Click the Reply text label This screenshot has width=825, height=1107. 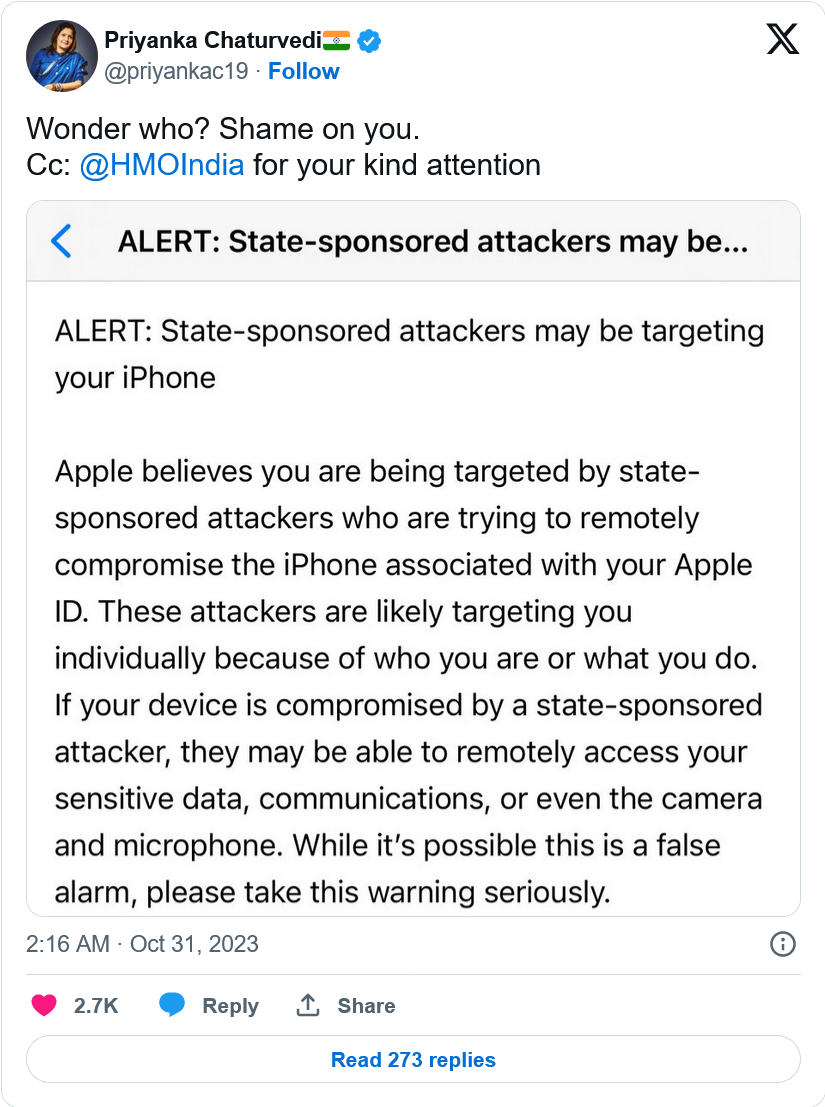coord(230,1006)
